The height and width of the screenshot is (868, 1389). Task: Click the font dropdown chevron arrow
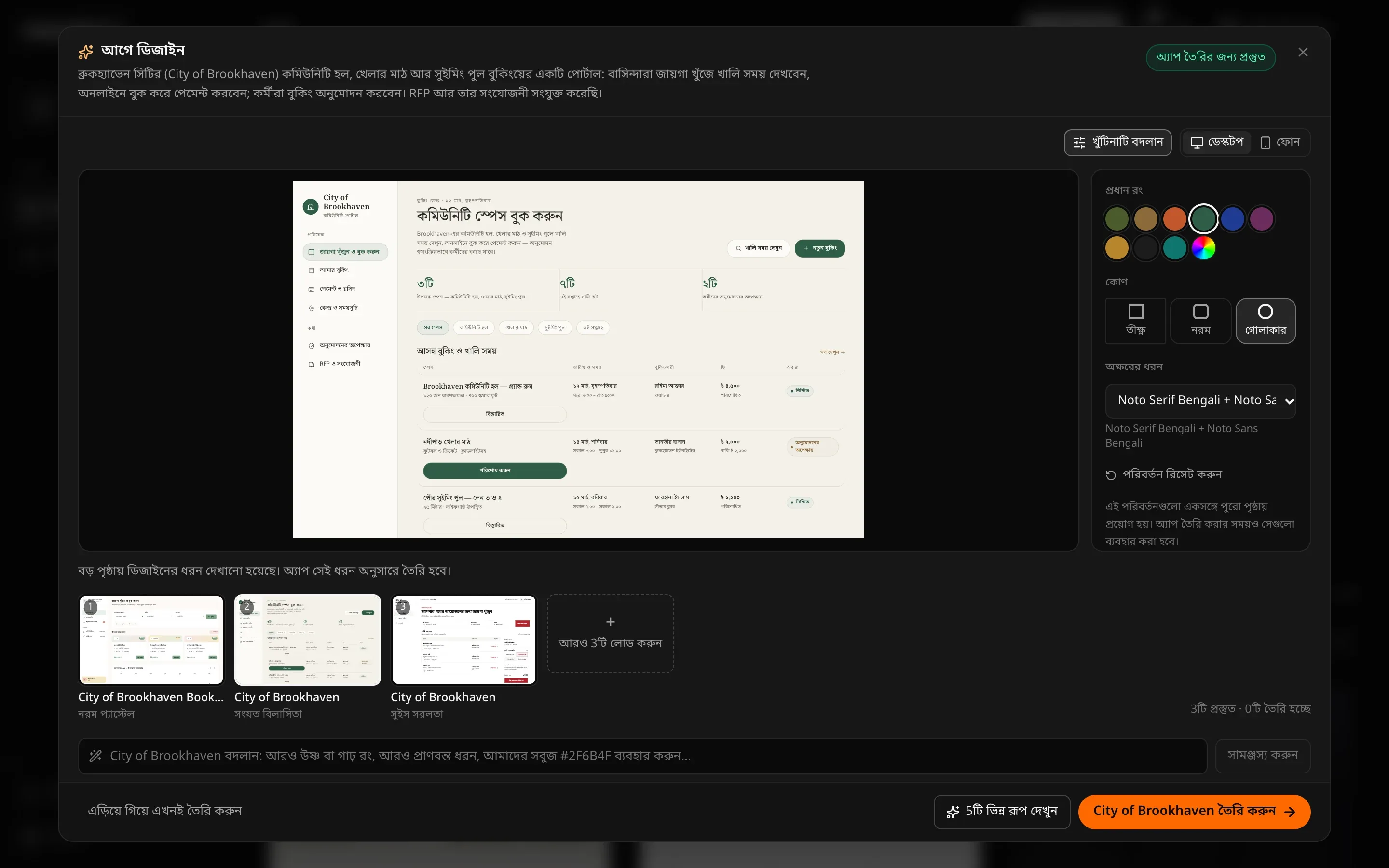click(1289, 401)
